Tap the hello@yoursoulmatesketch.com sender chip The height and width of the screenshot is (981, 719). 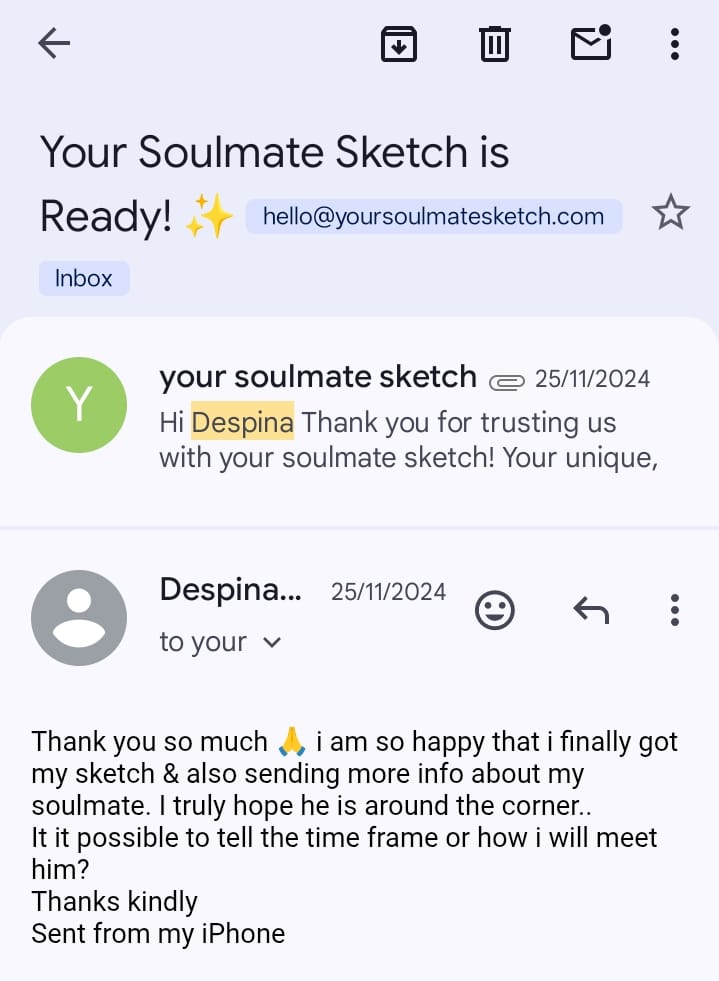pyautogui.click(x=433, y=216)
